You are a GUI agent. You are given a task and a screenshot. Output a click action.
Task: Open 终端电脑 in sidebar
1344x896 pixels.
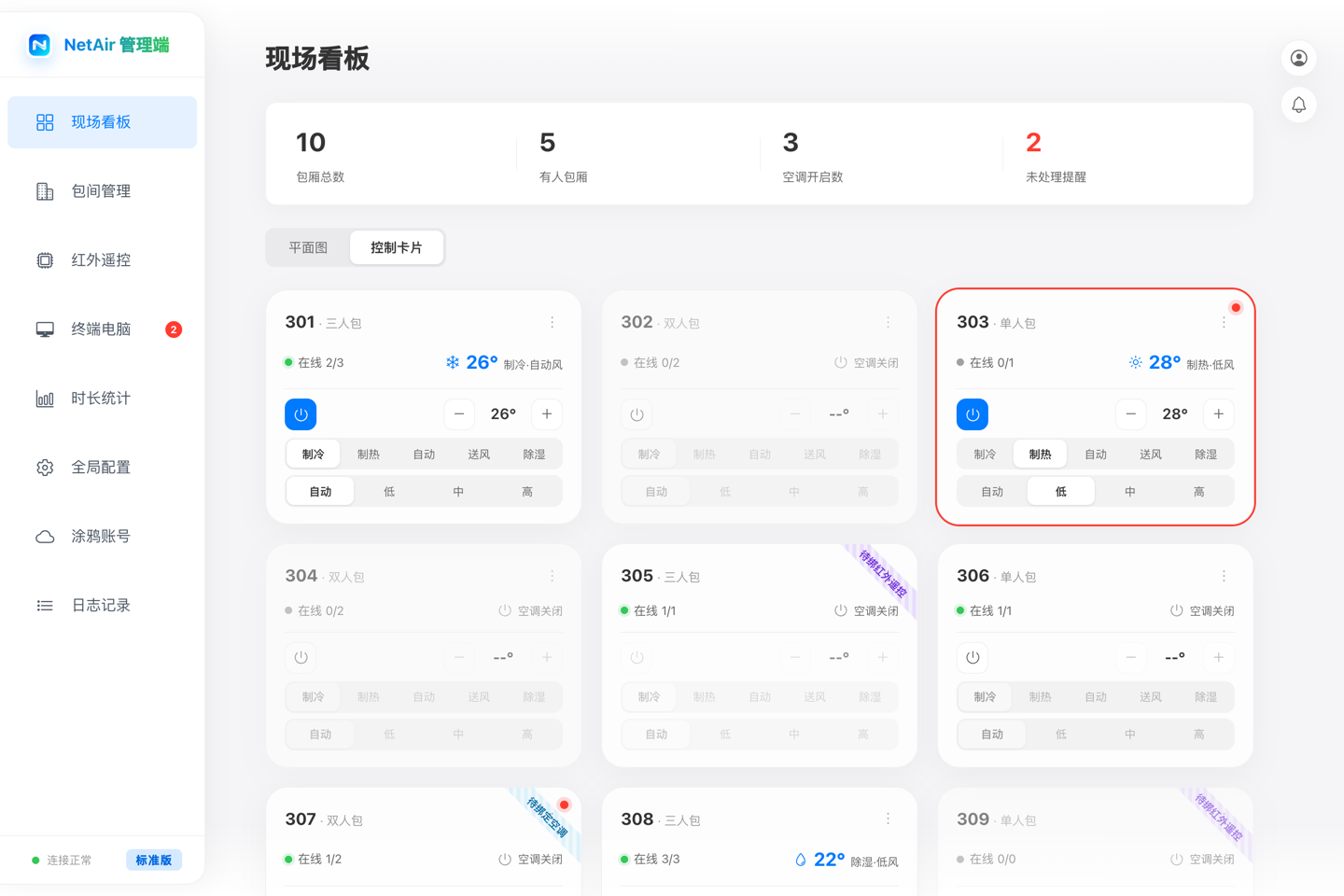(x=103, y=329)
